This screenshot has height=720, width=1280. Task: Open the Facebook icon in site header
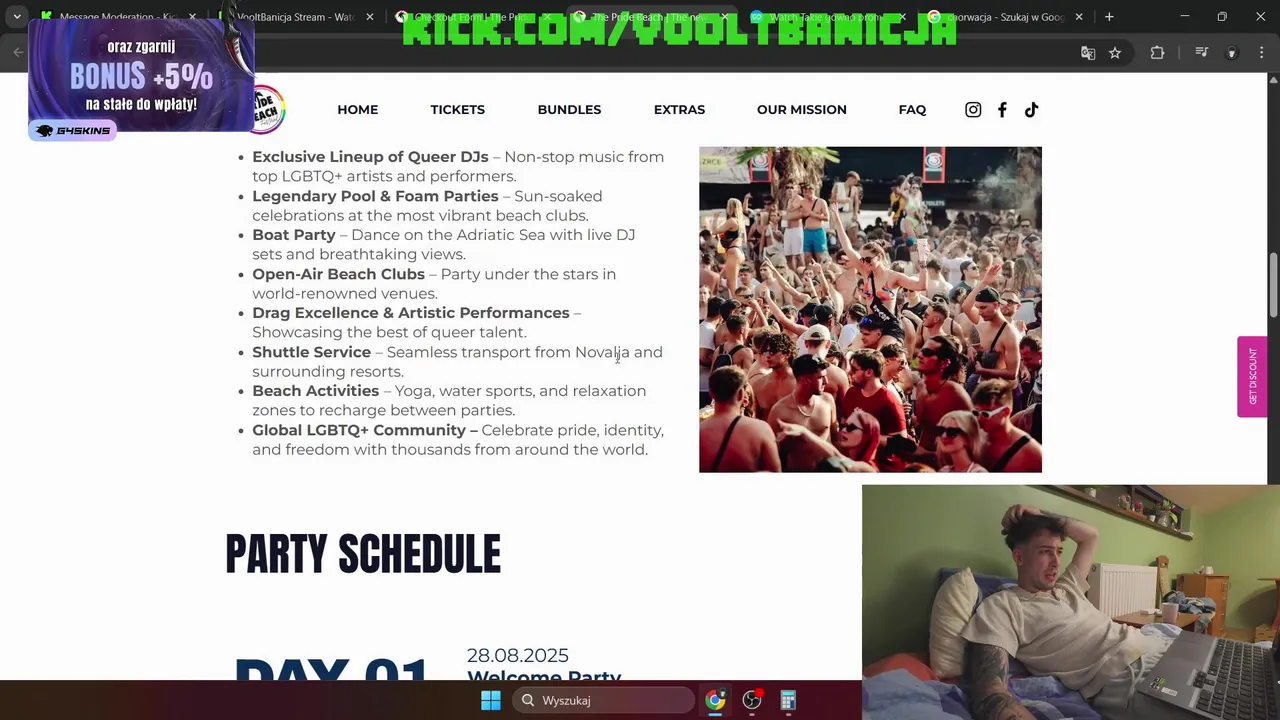(1002, 110)
